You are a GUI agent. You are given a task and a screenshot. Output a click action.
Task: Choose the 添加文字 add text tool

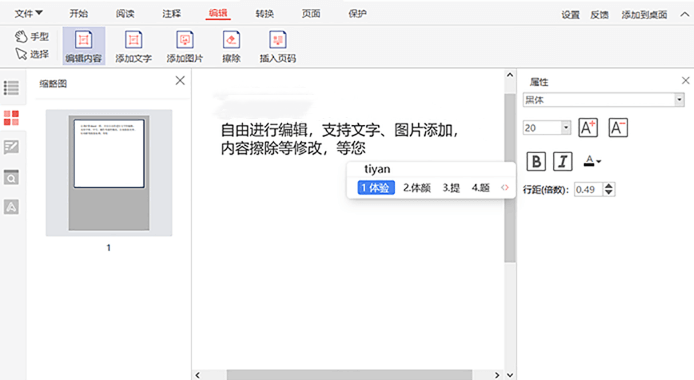click(133, 46)
